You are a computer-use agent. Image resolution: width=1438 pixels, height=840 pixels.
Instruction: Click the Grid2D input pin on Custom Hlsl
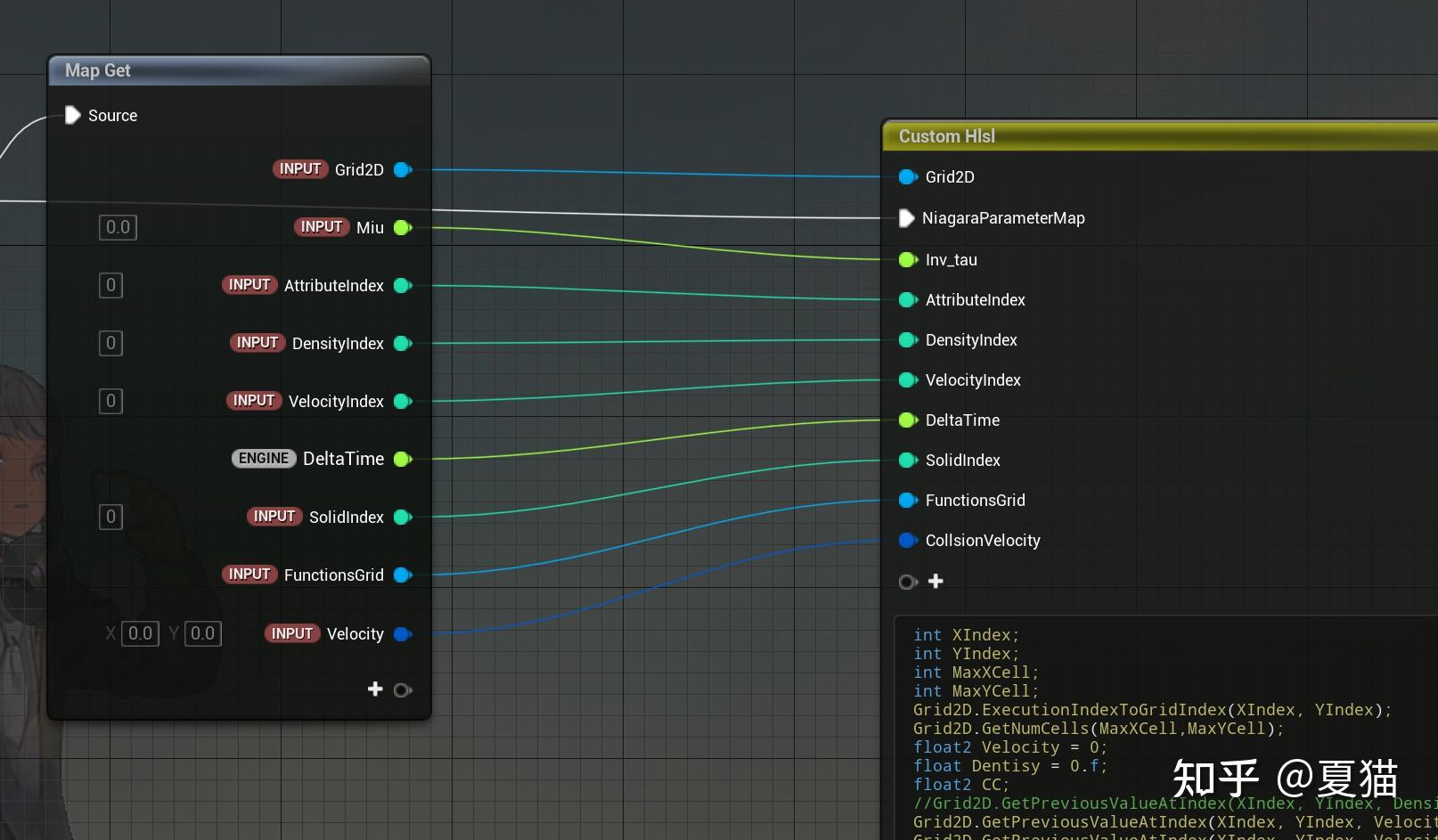[x=908, y=176]
